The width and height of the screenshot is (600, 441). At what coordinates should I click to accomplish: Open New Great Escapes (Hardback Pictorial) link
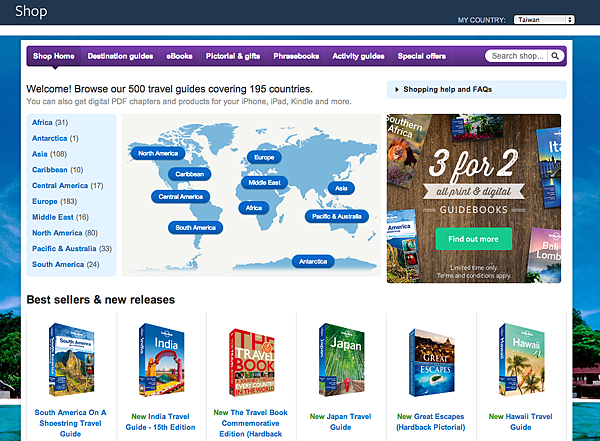click(x=431, y=422)
